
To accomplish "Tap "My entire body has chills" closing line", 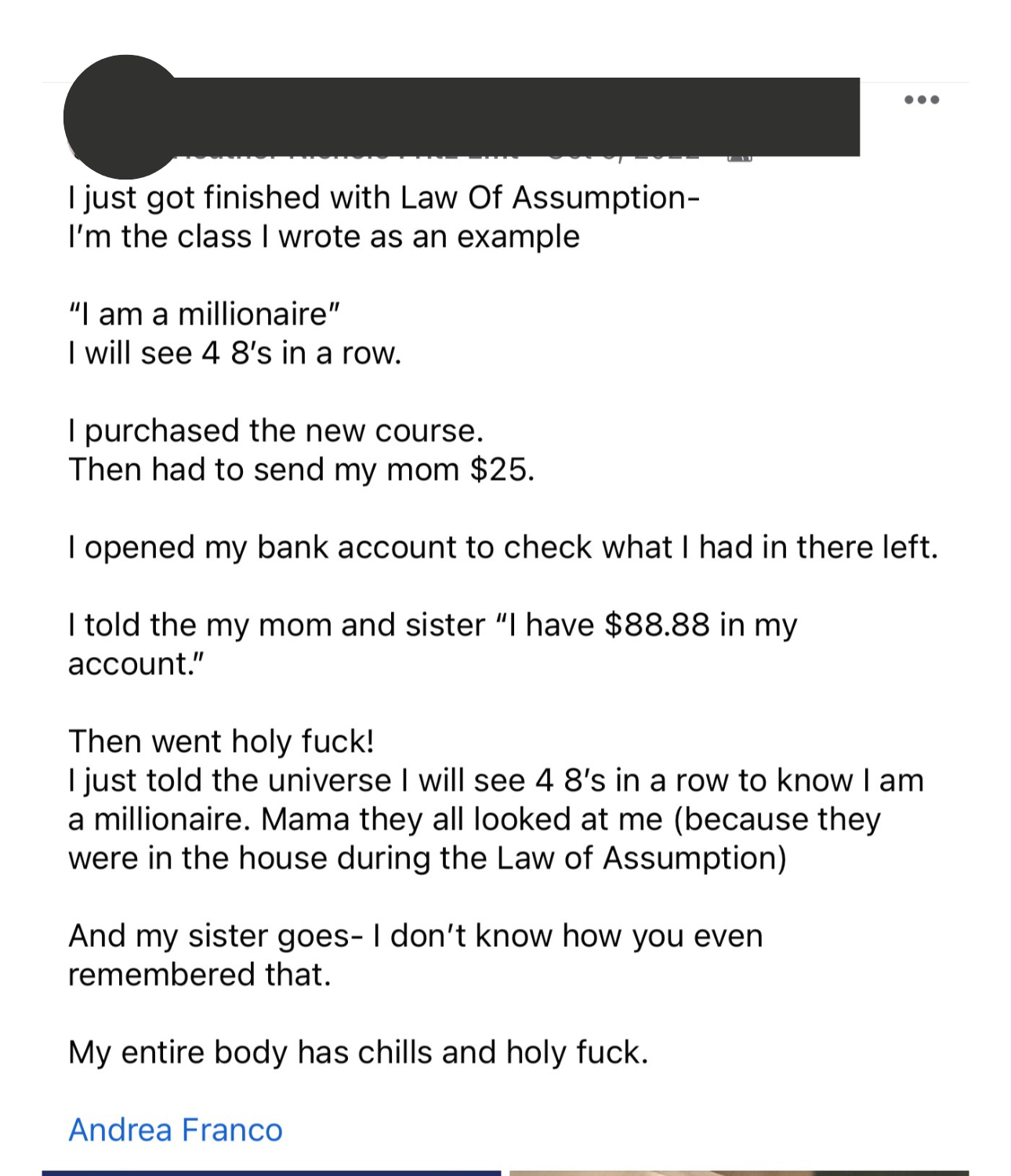I will pos(359,1052).
